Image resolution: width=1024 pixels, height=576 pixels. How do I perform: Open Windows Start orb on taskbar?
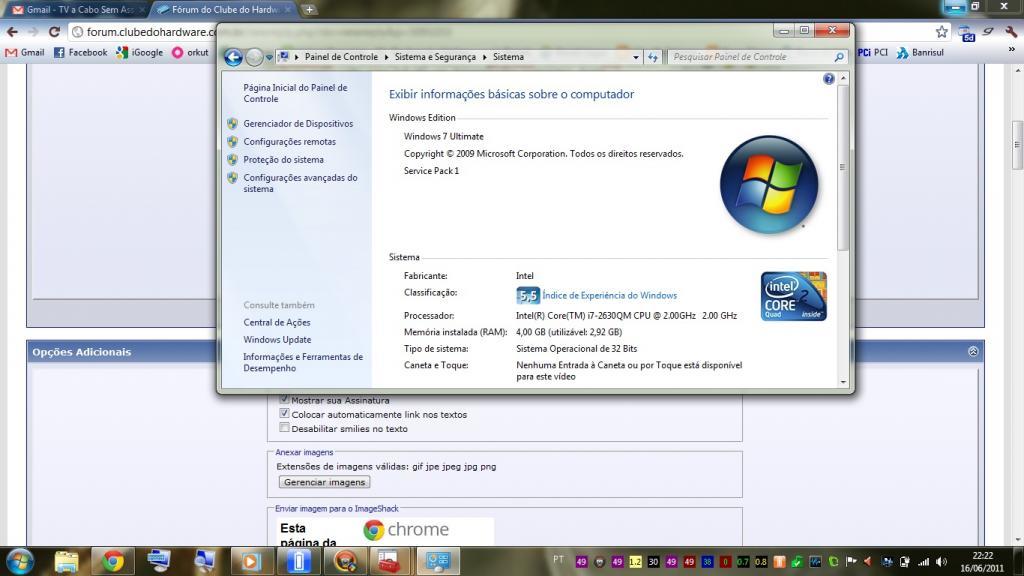coord(19,560)
